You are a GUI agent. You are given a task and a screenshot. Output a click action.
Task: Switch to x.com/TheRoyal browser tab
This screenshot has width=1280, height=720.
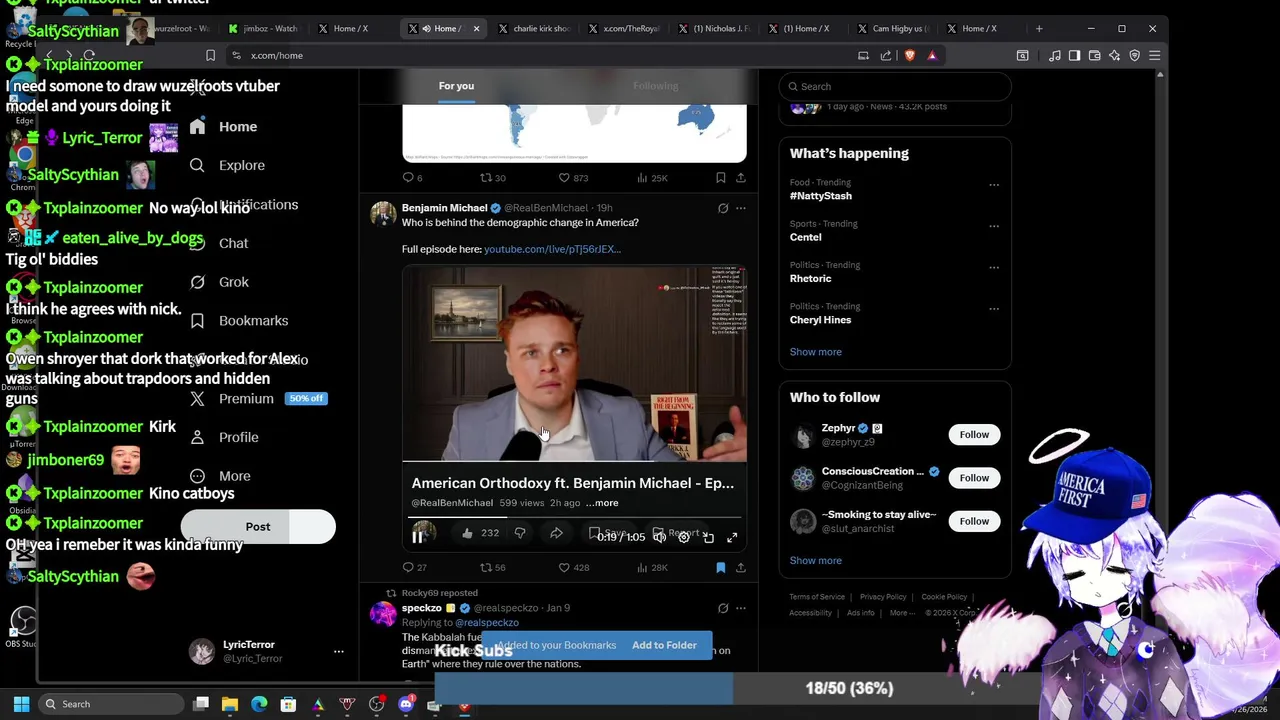(x=624, y=29)
